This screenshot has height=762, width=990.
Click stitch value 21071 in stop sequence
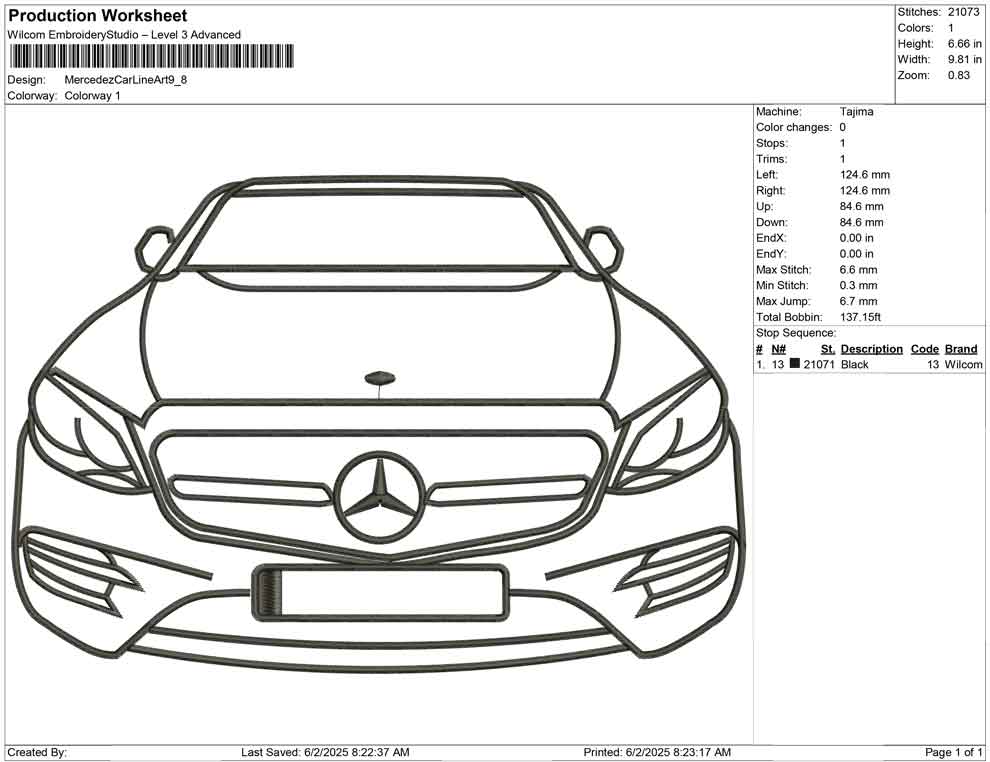819,365
